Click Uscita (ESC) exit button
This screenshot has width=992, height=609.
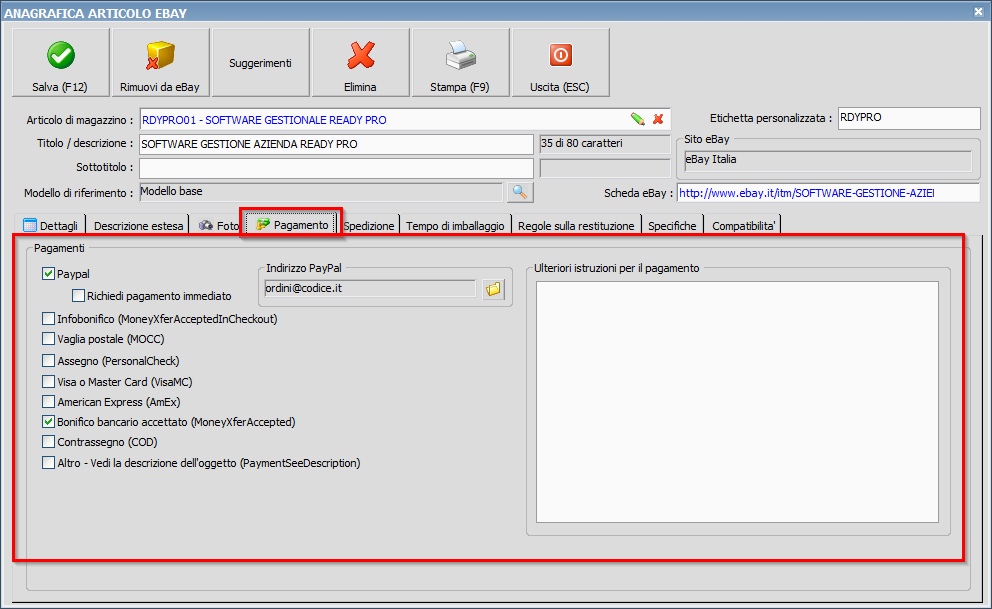coord(561,63)
